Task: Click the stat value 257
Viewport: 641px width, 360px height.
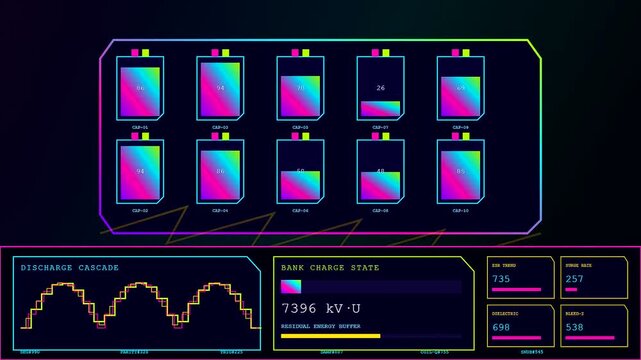Action: (574, 279)
